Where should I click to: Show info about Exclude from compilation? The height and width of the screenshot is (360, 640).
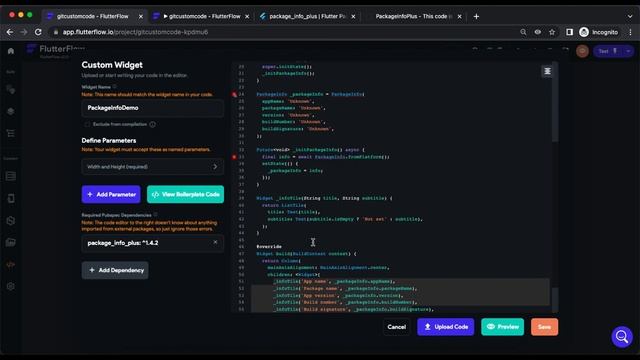click(x=153, y=124)
